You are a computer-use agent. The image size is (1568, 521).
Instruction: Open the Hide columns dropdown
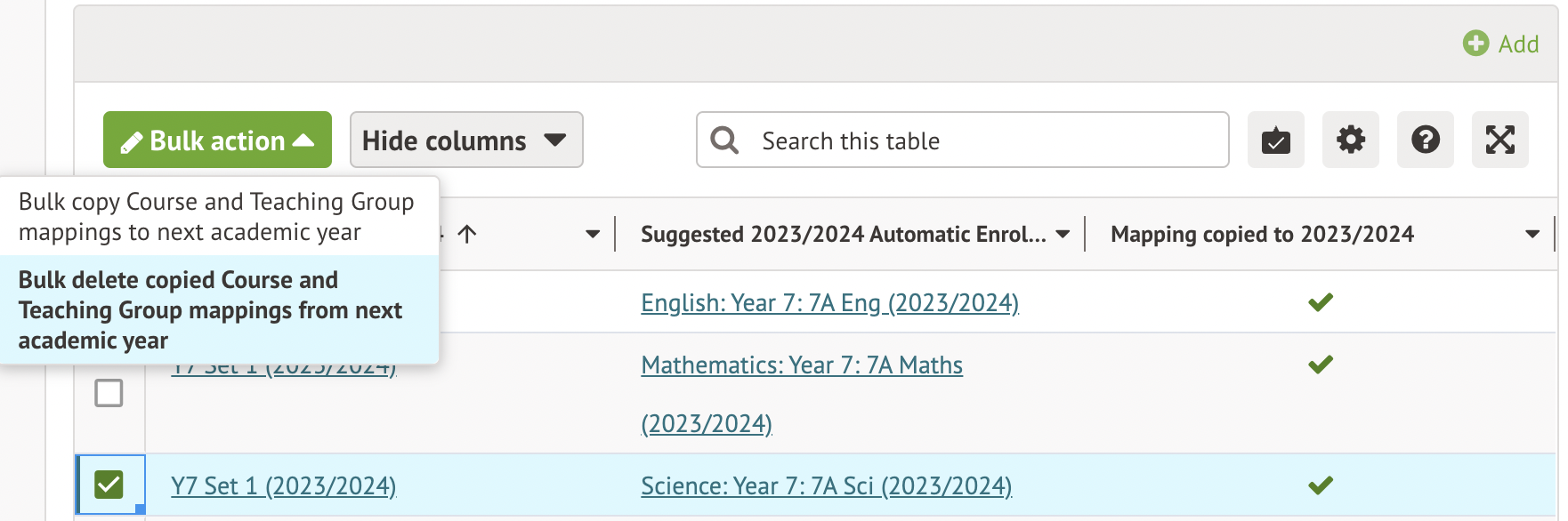click(465, 140)
